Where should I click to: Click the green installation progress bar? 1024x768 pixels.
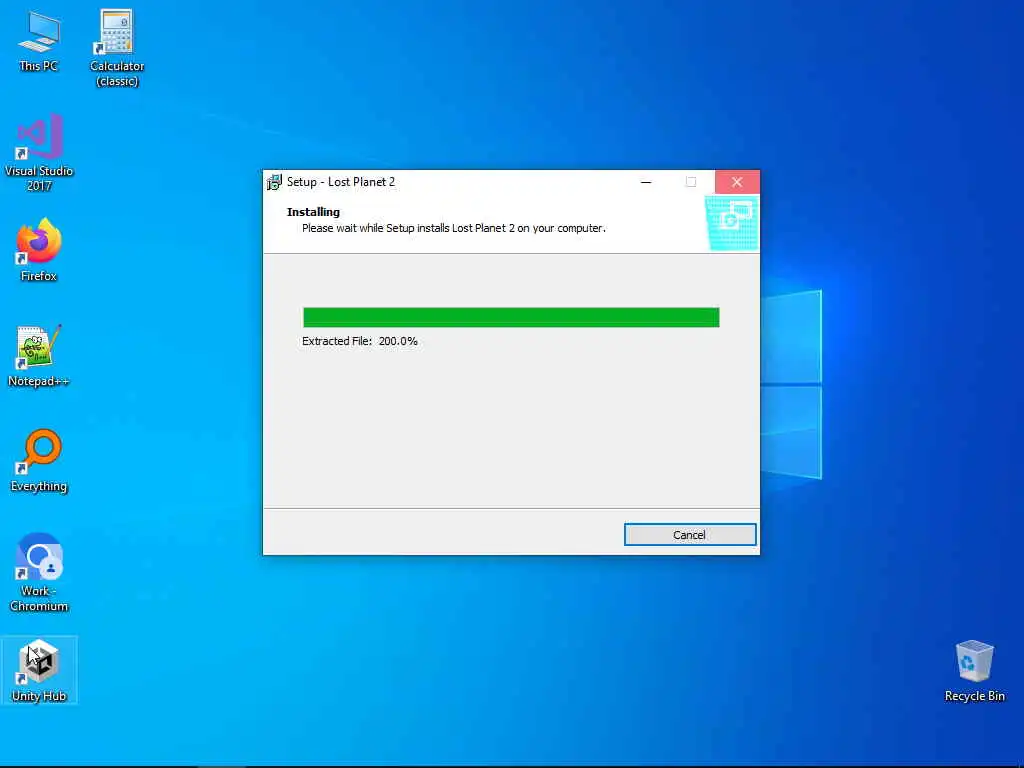pos(511,317)
